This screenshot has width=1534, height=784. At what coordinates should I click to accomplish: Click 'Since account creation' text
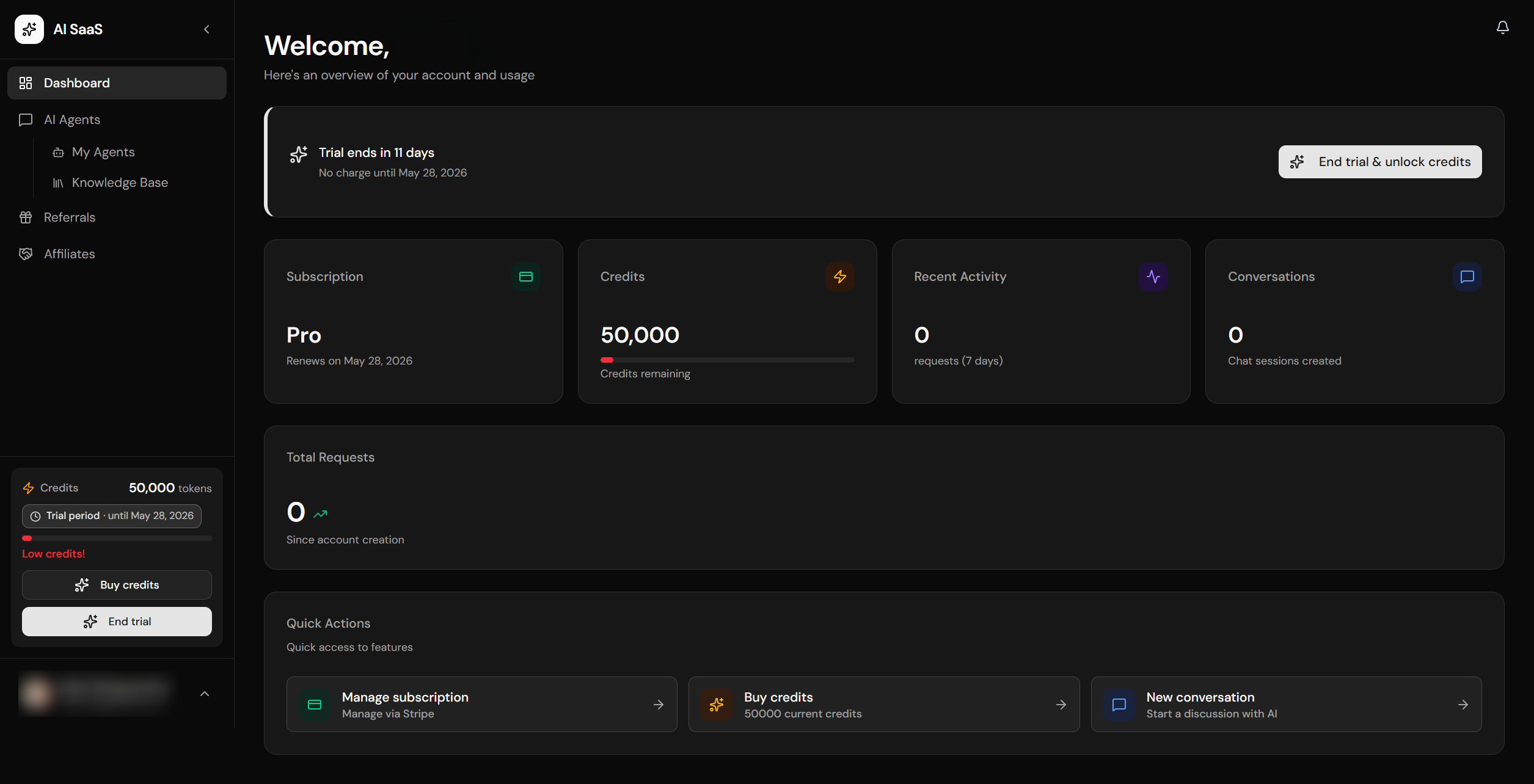(345, 540)
